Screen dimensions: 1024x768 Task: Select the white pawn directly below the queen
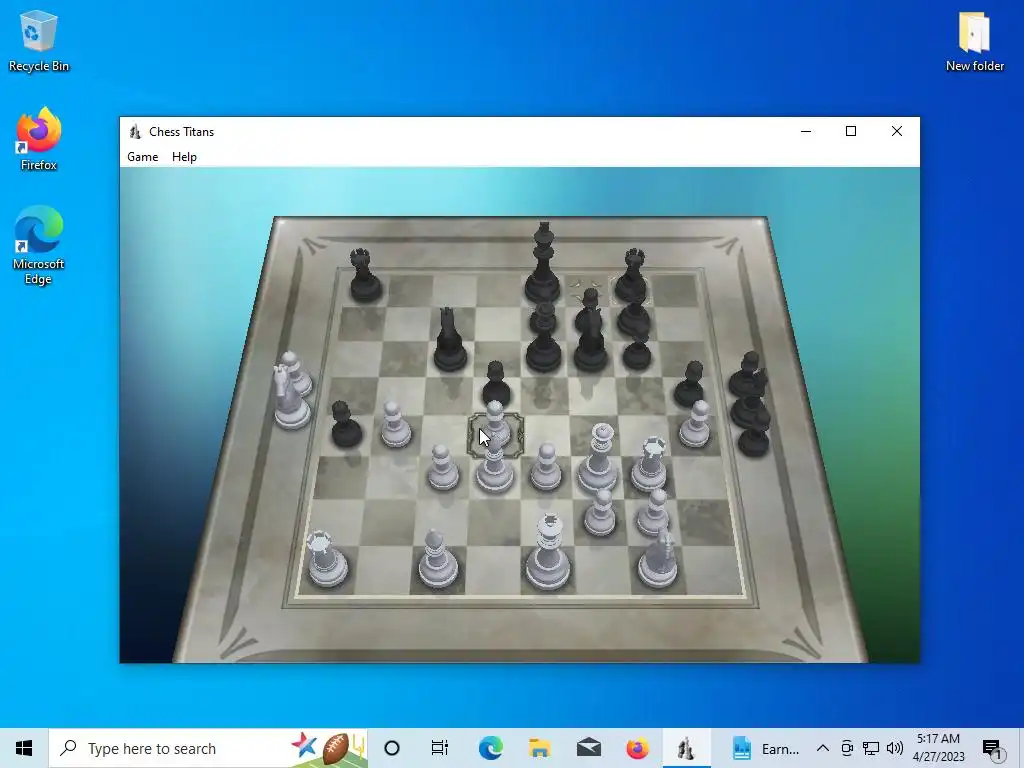coord(600,513)
